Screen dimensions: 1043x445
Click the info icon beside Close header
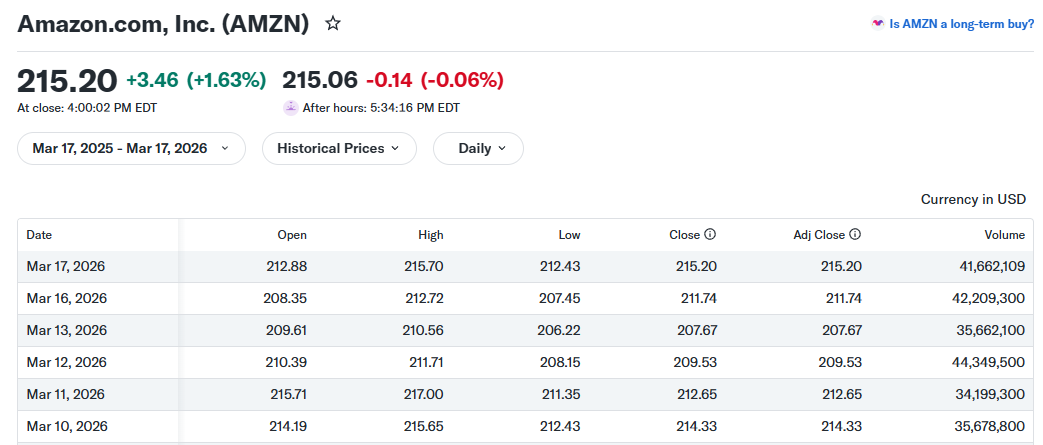(710, 235)
